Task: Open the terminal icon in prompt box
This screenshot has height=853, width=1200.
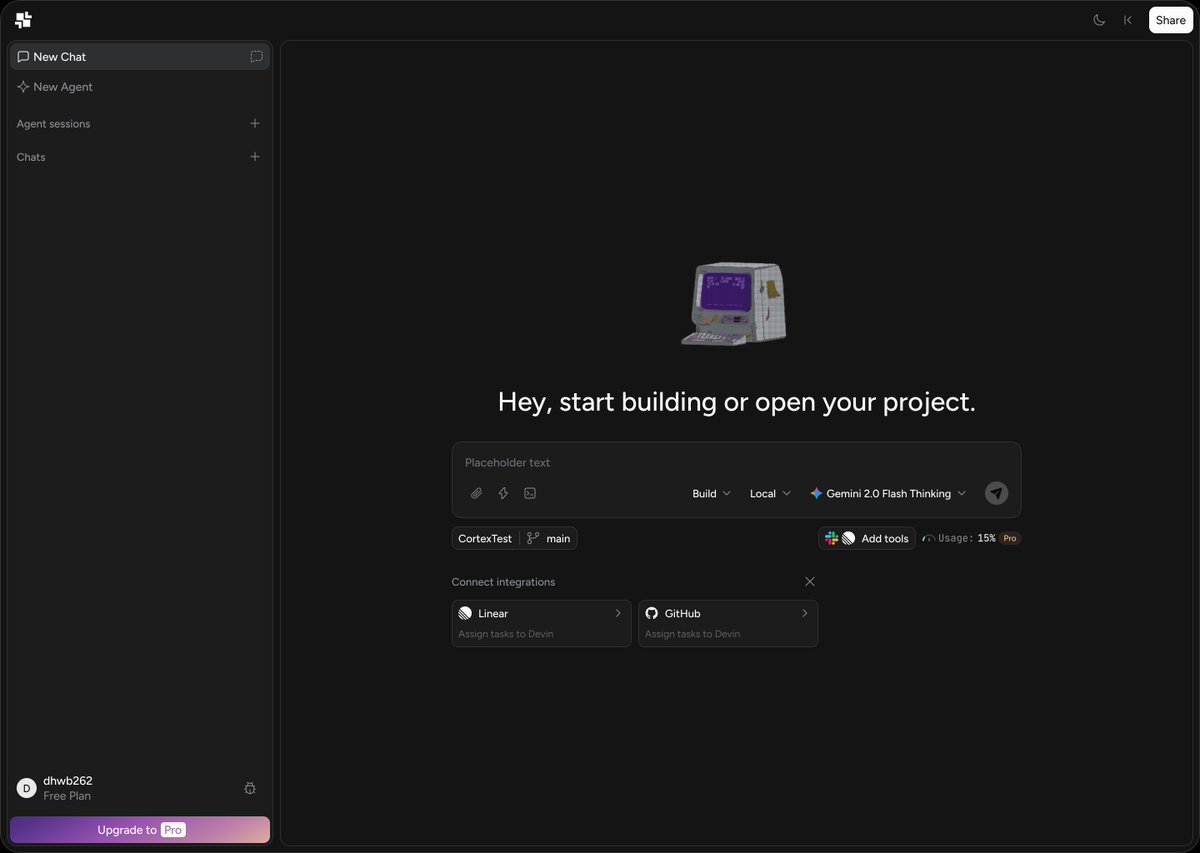Action: click(530, 493)
